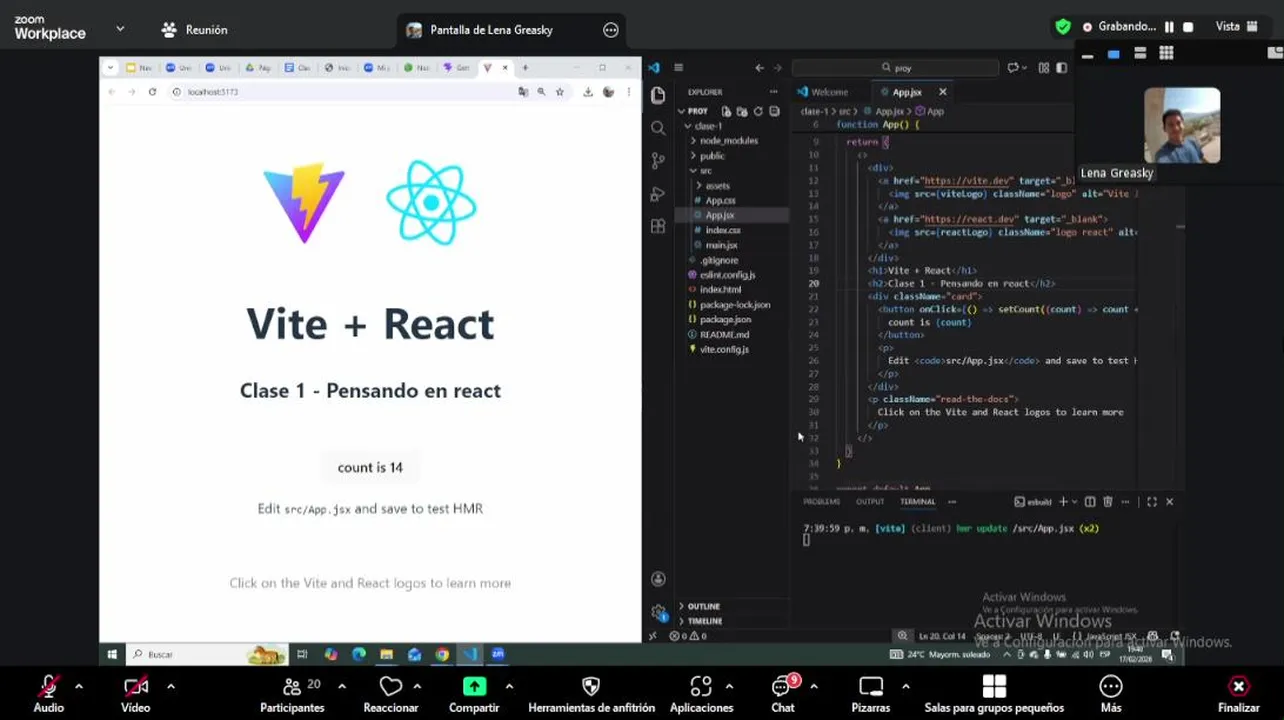1284x720 pixels.
Task: Click the green encryption shield icon
Action: pyautogui.click(x=1063, y=27)
